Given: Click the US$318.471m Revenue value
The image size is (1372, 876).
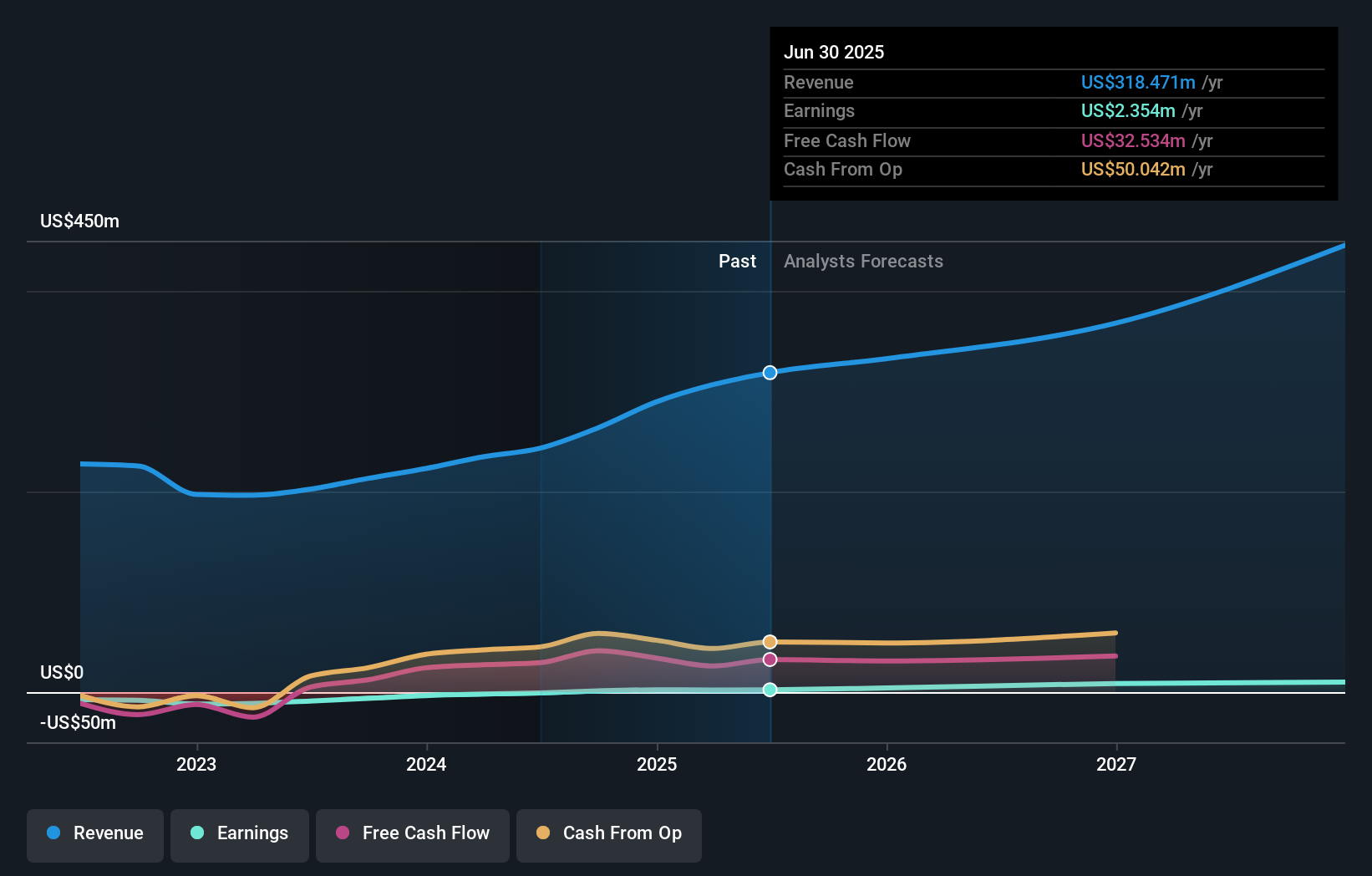Looking at the screenshot, I should [1136, 82].
